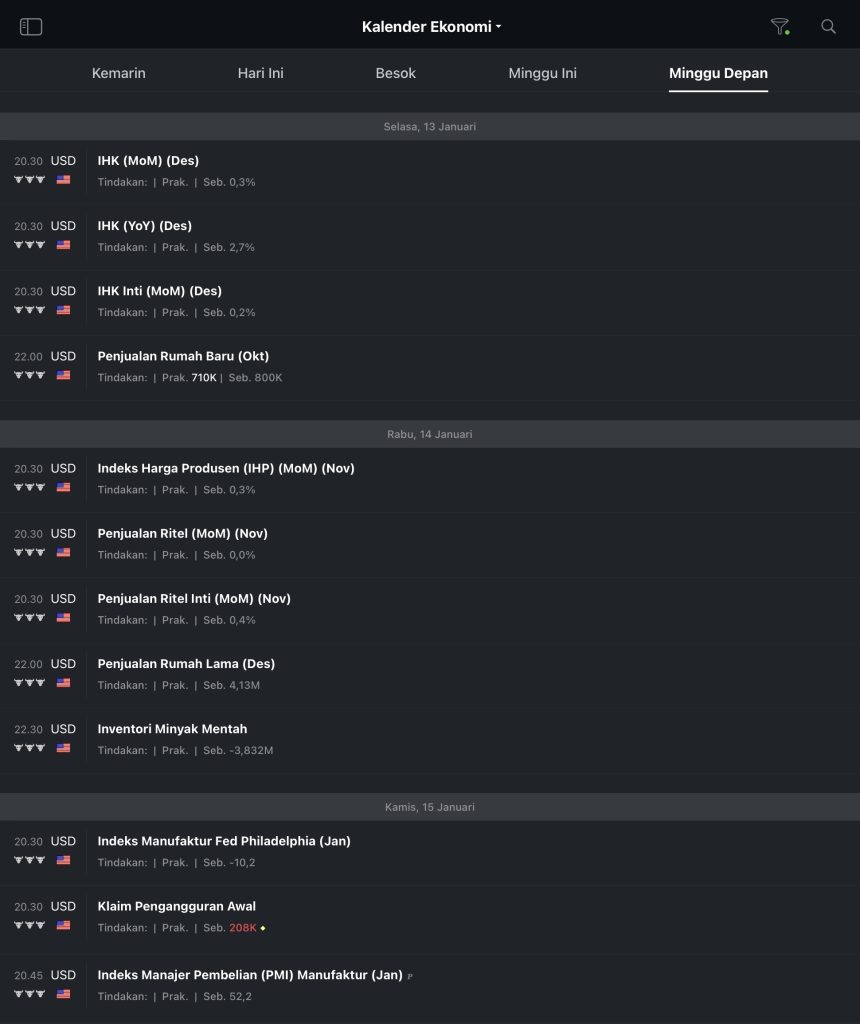Click the Rabu, 14 Januari date header
860x1024 pixels.
[x=430, y=434]
